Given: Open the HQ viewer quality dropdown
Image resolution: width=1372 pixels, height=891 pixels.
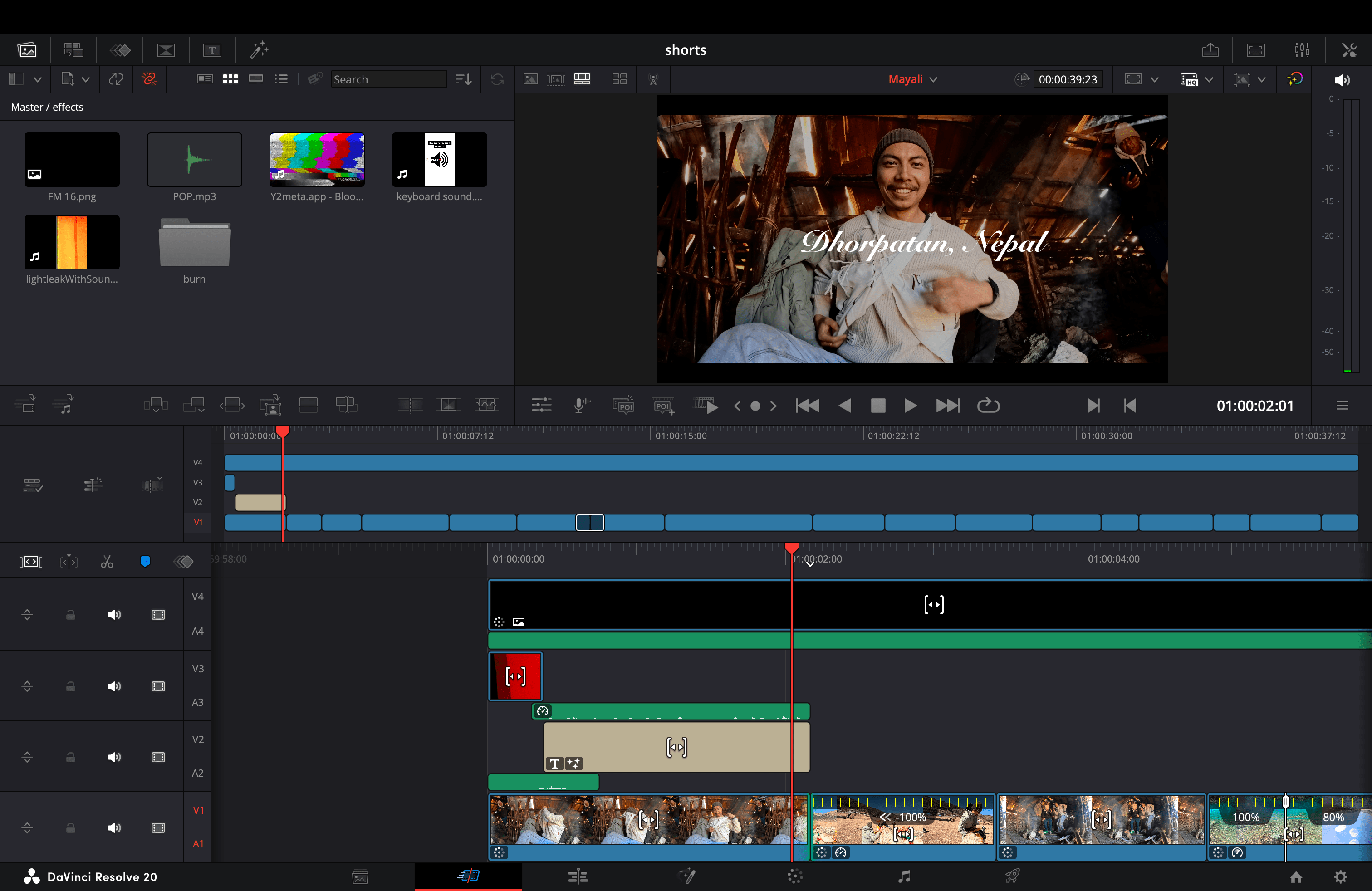Looking at the screenshot, I should [1209, 79].
